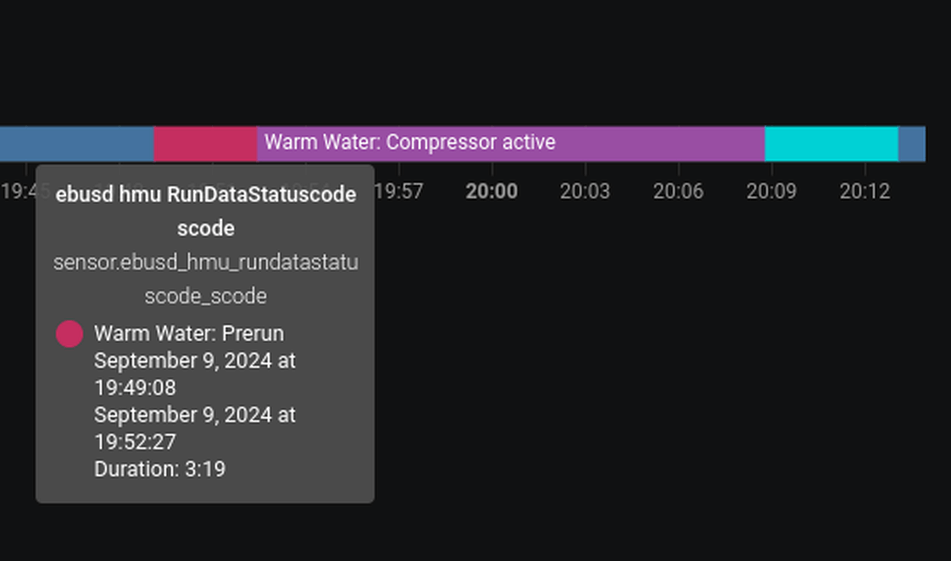Click the 20:06 axis tick label
The height and width of the screenshot is (561, 951).
678,191
